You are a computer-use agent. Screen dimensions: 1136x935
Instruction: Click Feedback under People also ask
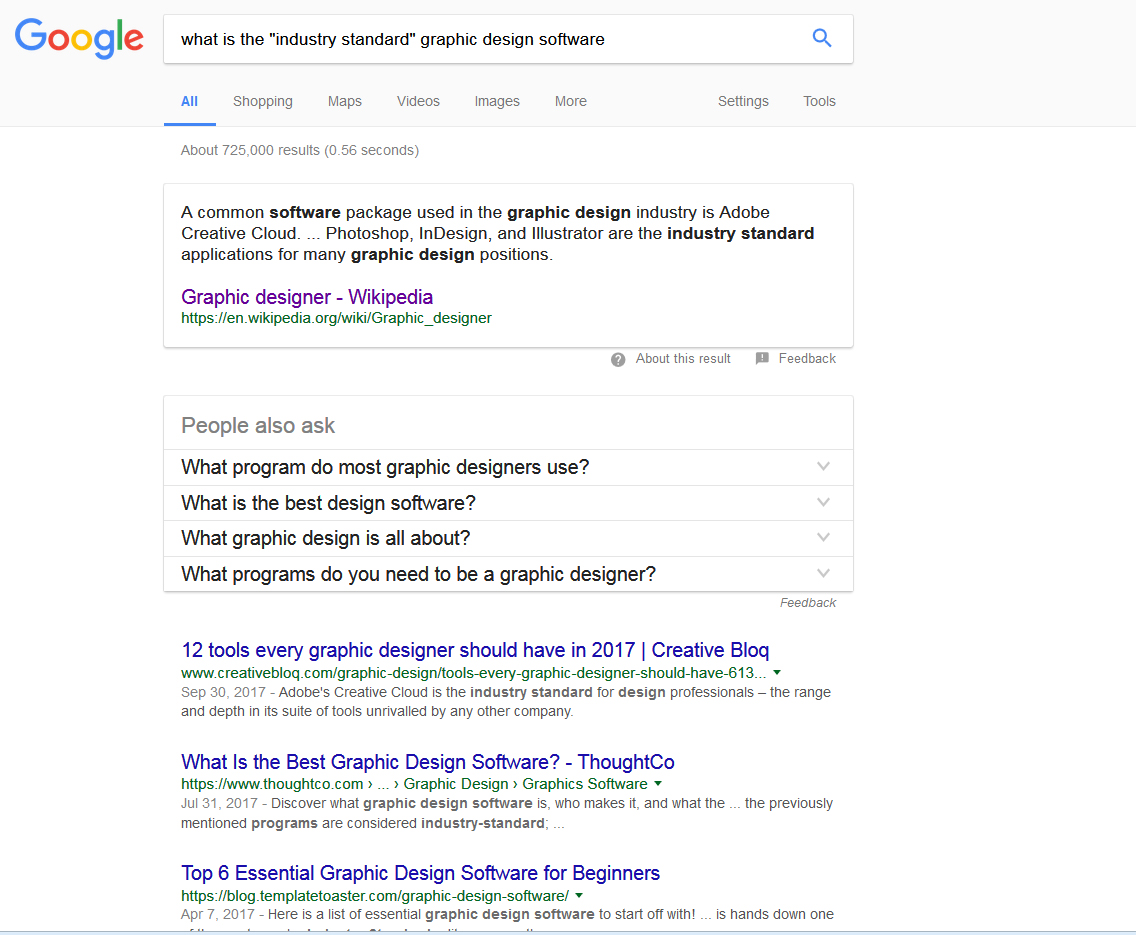(x=808, y=603)
